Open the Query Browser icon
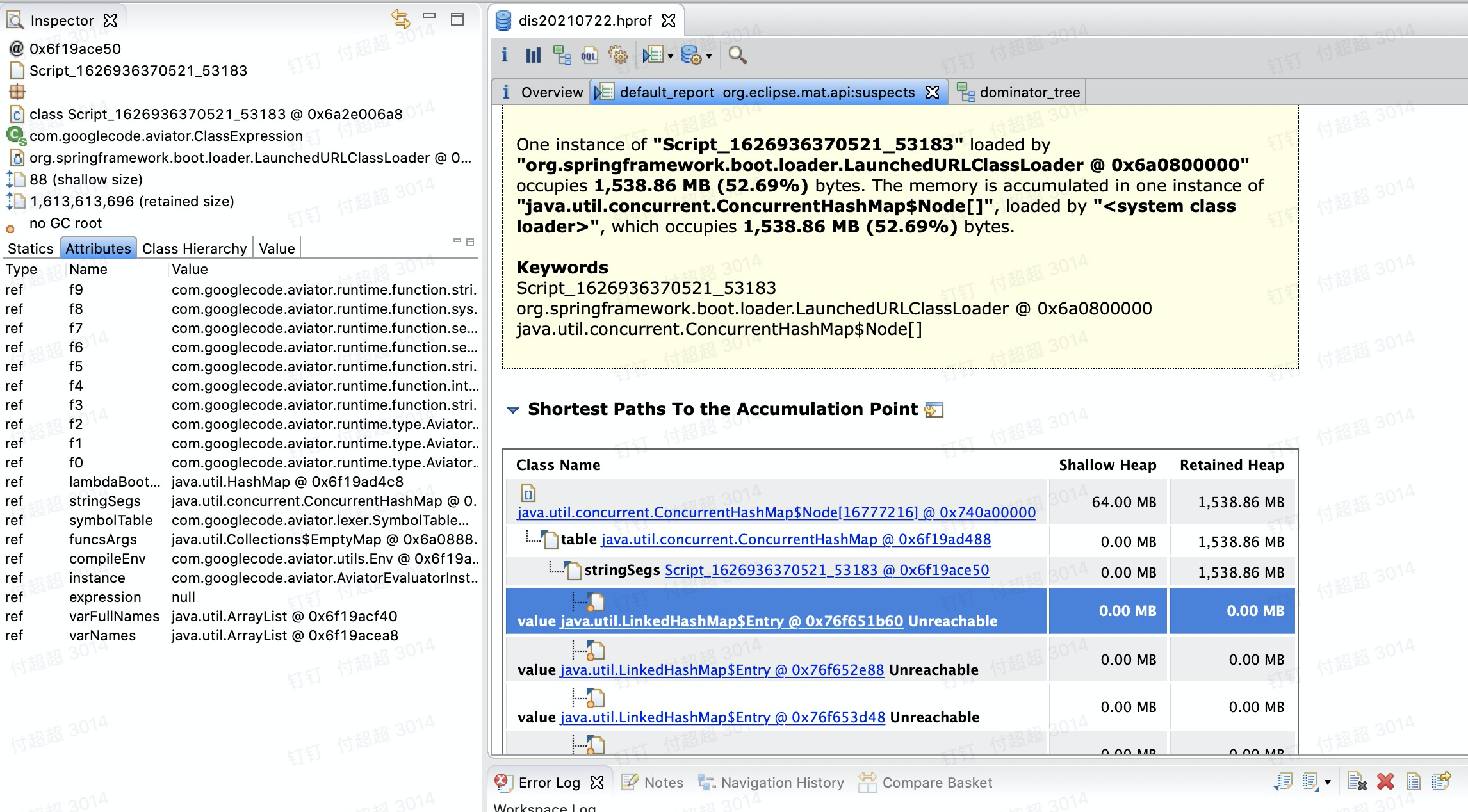Image resolution: width=1468 pixels, height=812 pixels. click(653, 56)
